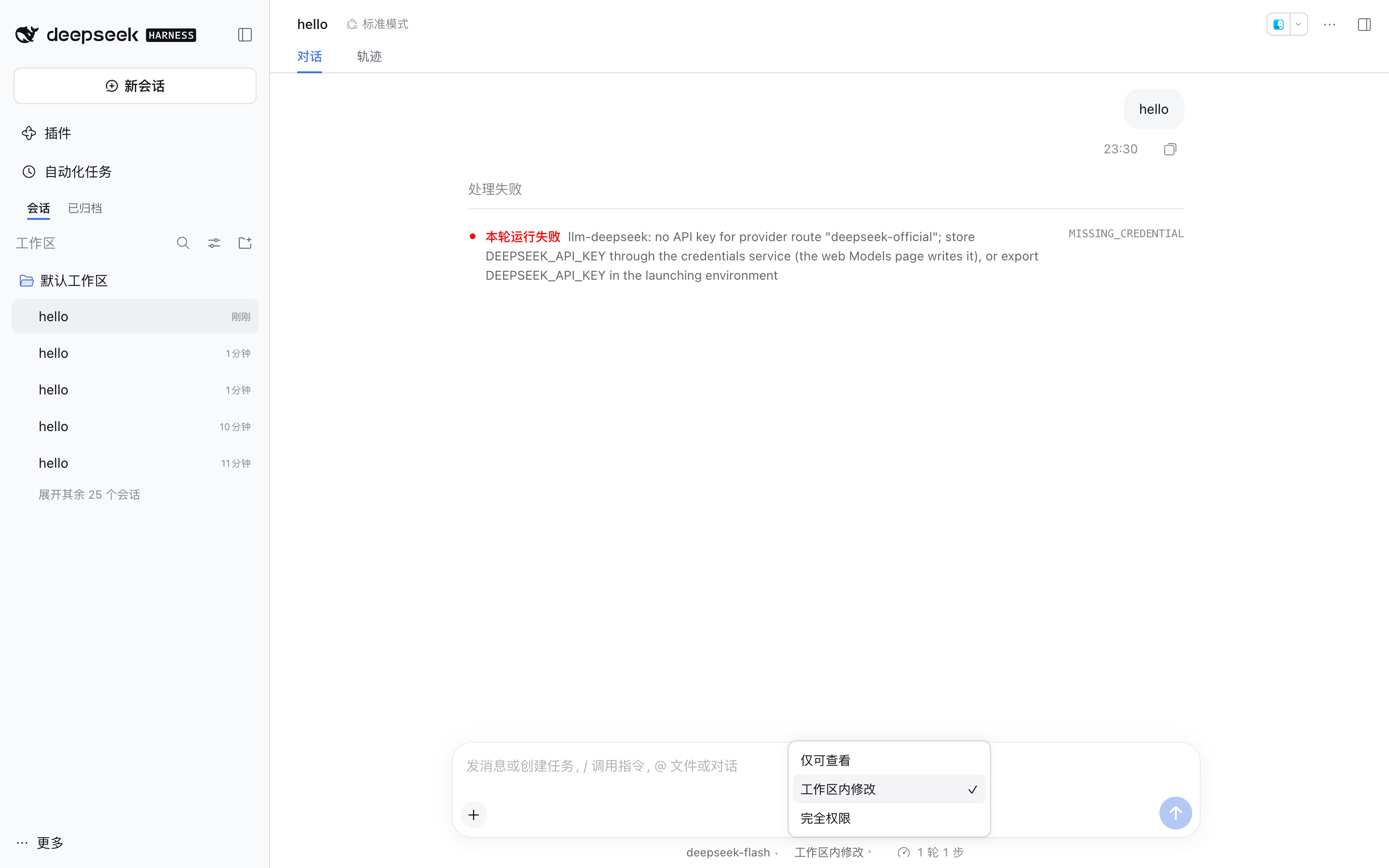This screenshot has width=1389, height=868.
Task: Close the 工作区内修改 permission dropdown
Action: 833,853
